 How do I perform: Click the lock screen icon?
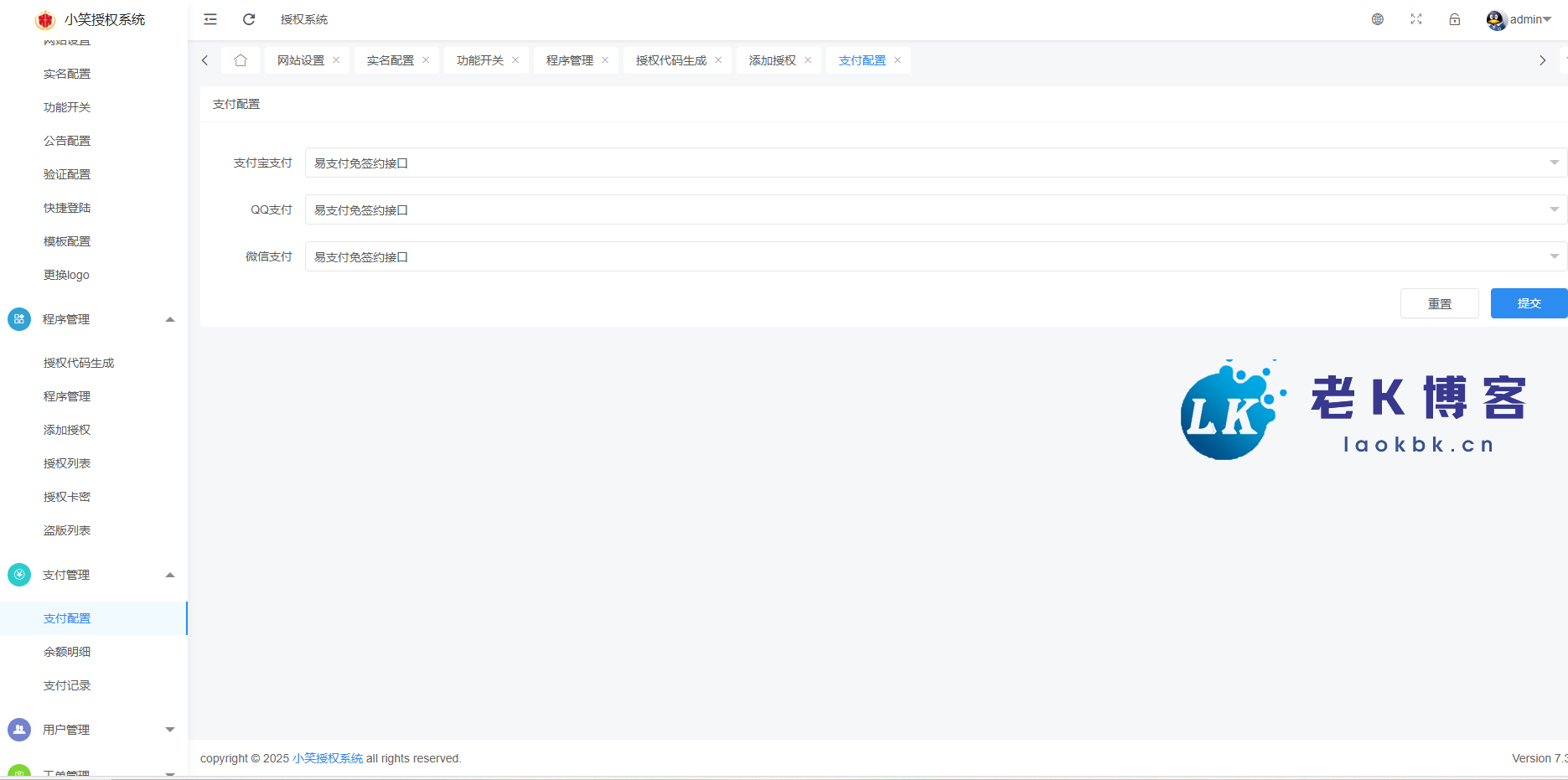coord(1455,19)
